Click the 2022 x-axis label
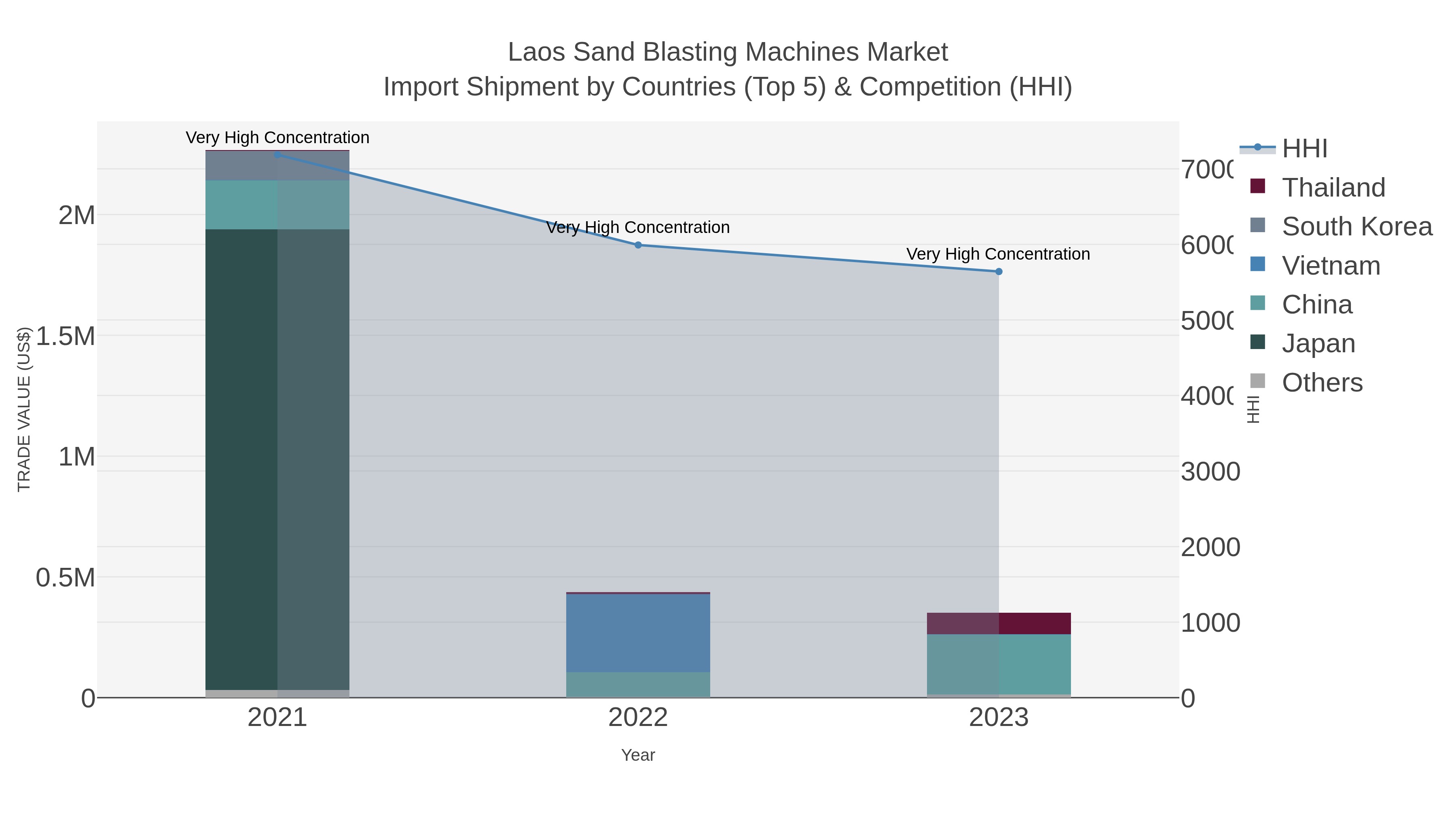This screenshot has height=819, width=1456. [x=638, y=718]
